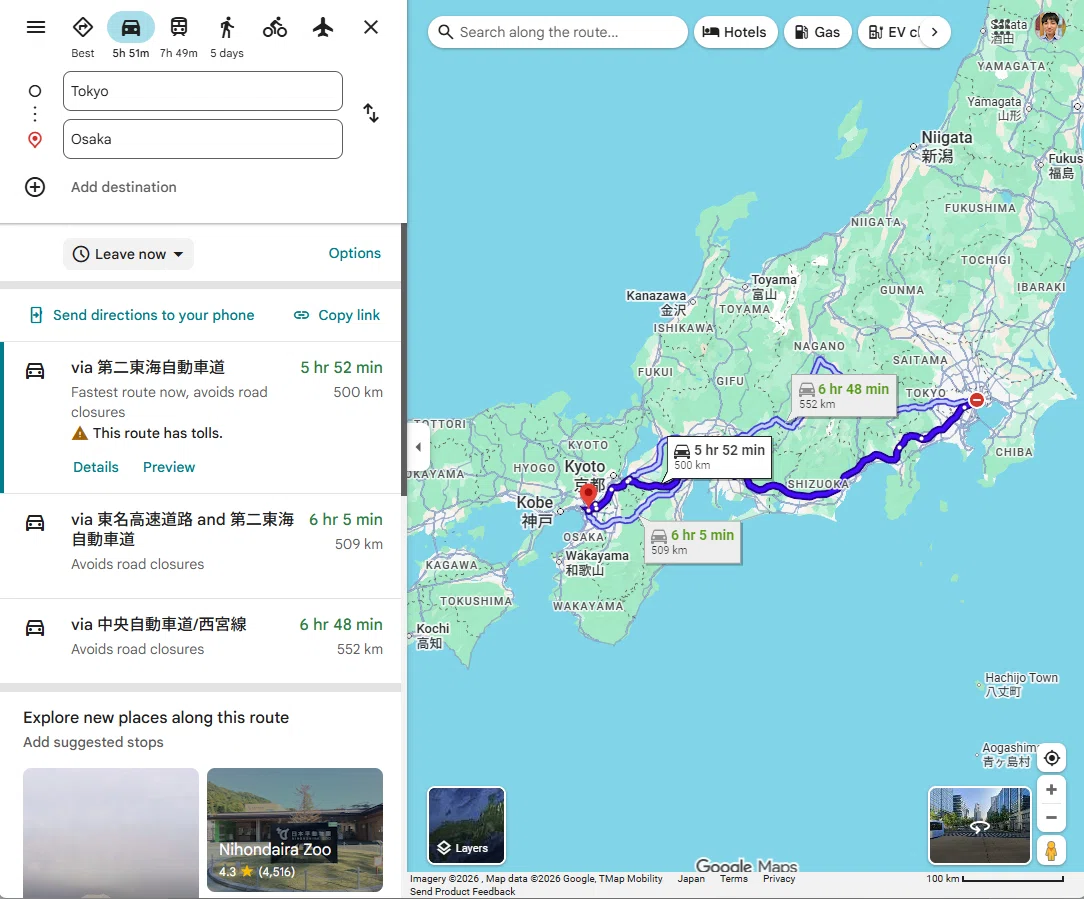Open Details of the fastest route
Viewport: 1084px width, 899px height.
tap(96, 467)
